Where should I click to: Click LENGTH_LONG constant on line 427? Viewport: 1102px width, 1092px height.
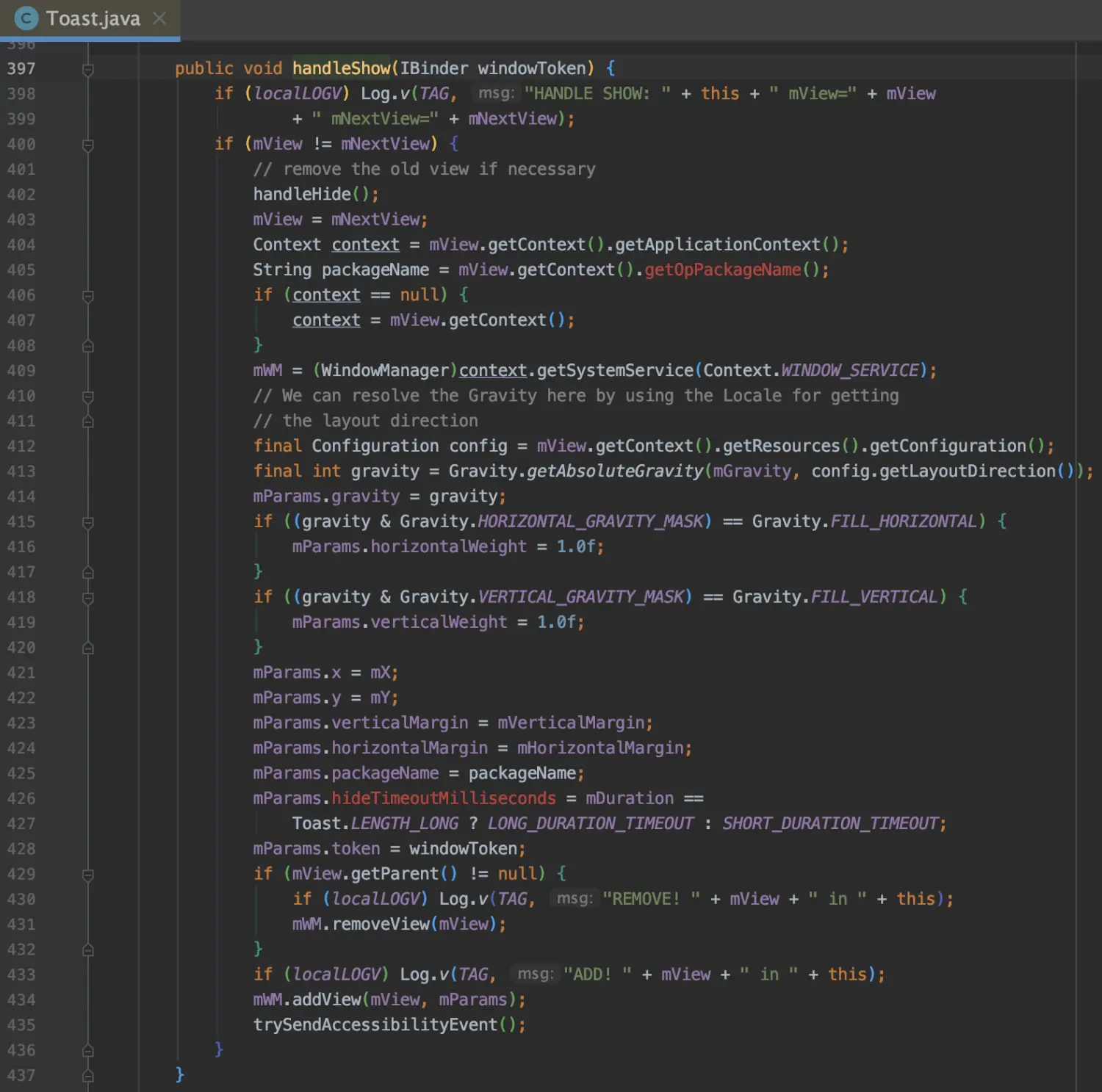tap(405, 823)
